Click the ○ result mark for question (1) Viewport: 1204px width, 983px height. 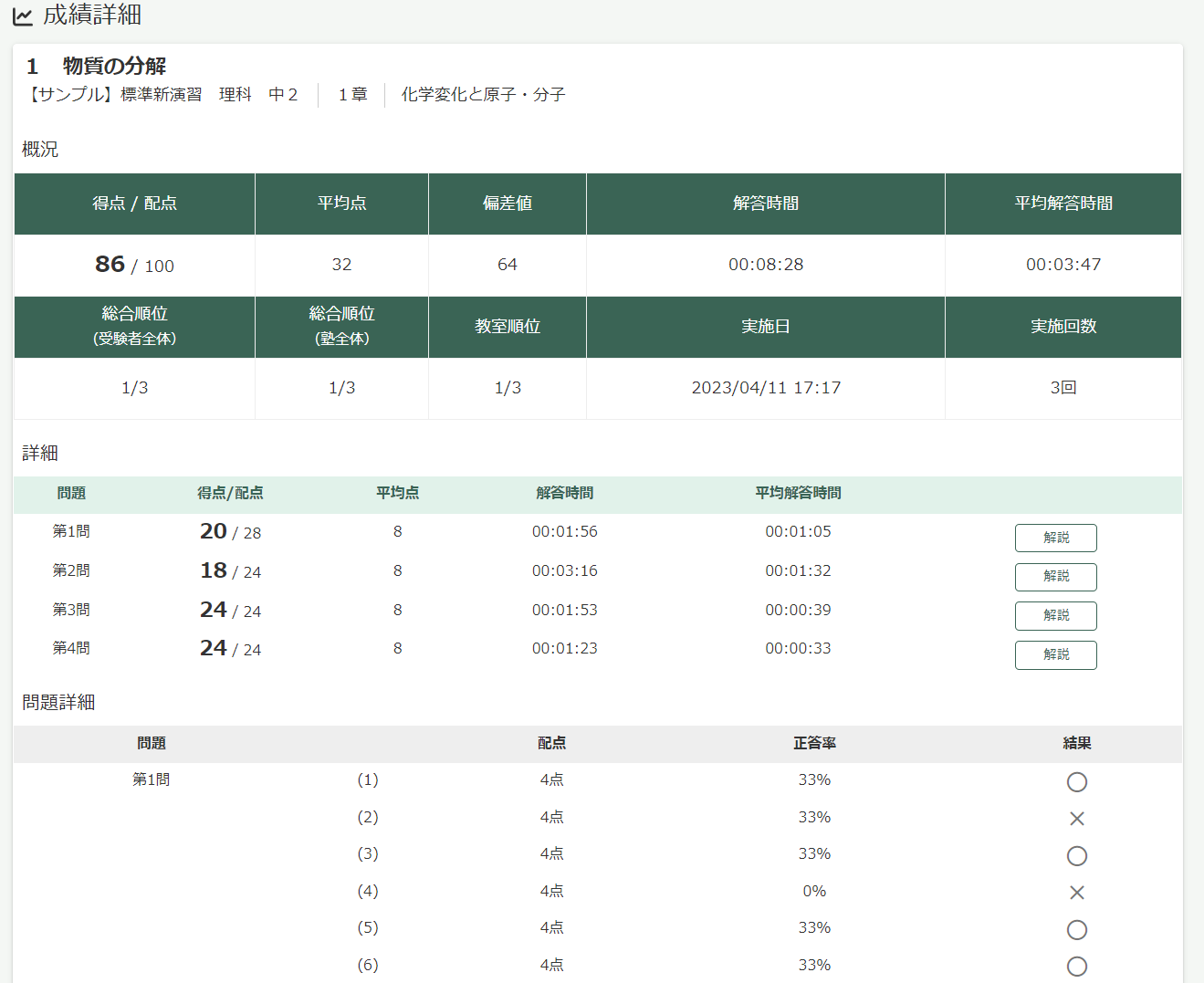(1076, 782)
